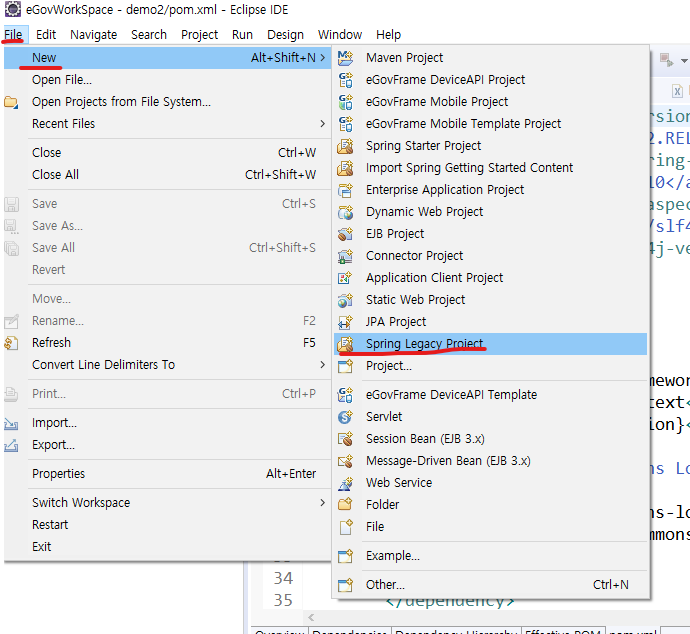Viewport: 690px width, 634px height.
Task: Click line number 34 in editor gutter
Action: pyautogui.click(x=283, y=578)
